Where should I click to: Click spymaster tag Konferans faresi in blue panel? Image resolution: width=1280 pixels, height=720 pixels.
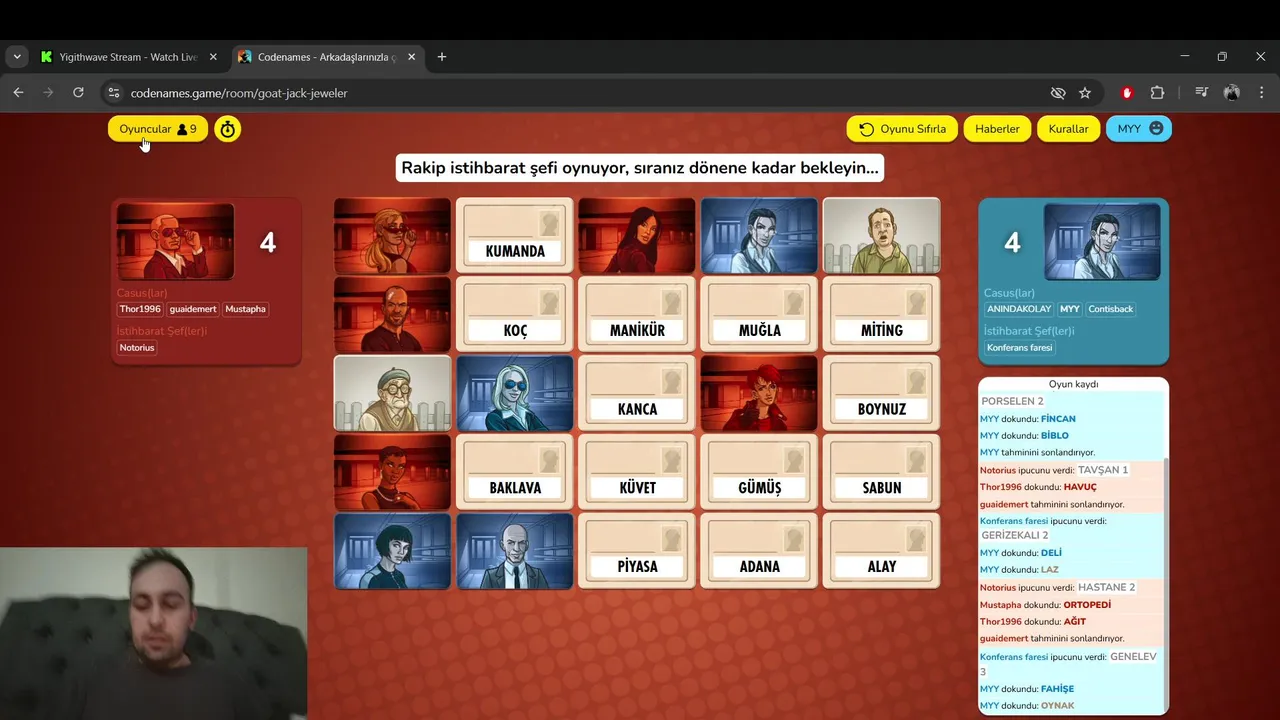[1019, 347]
